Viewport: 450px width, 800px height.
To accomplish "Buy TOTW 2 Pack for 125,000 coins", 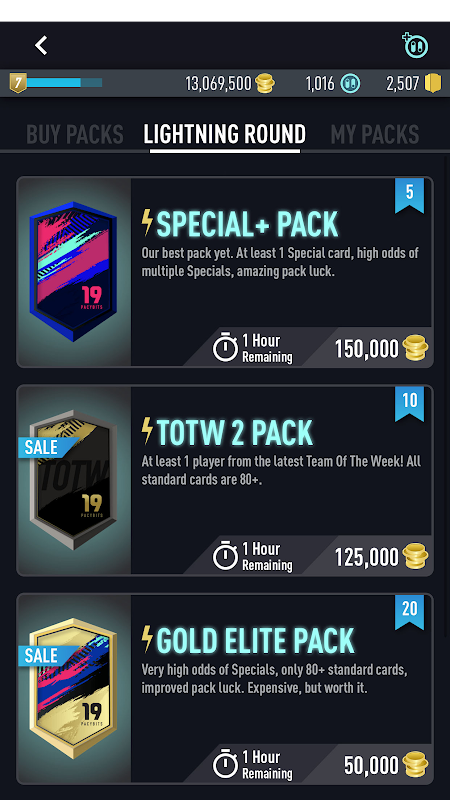I will coord(381,557).
